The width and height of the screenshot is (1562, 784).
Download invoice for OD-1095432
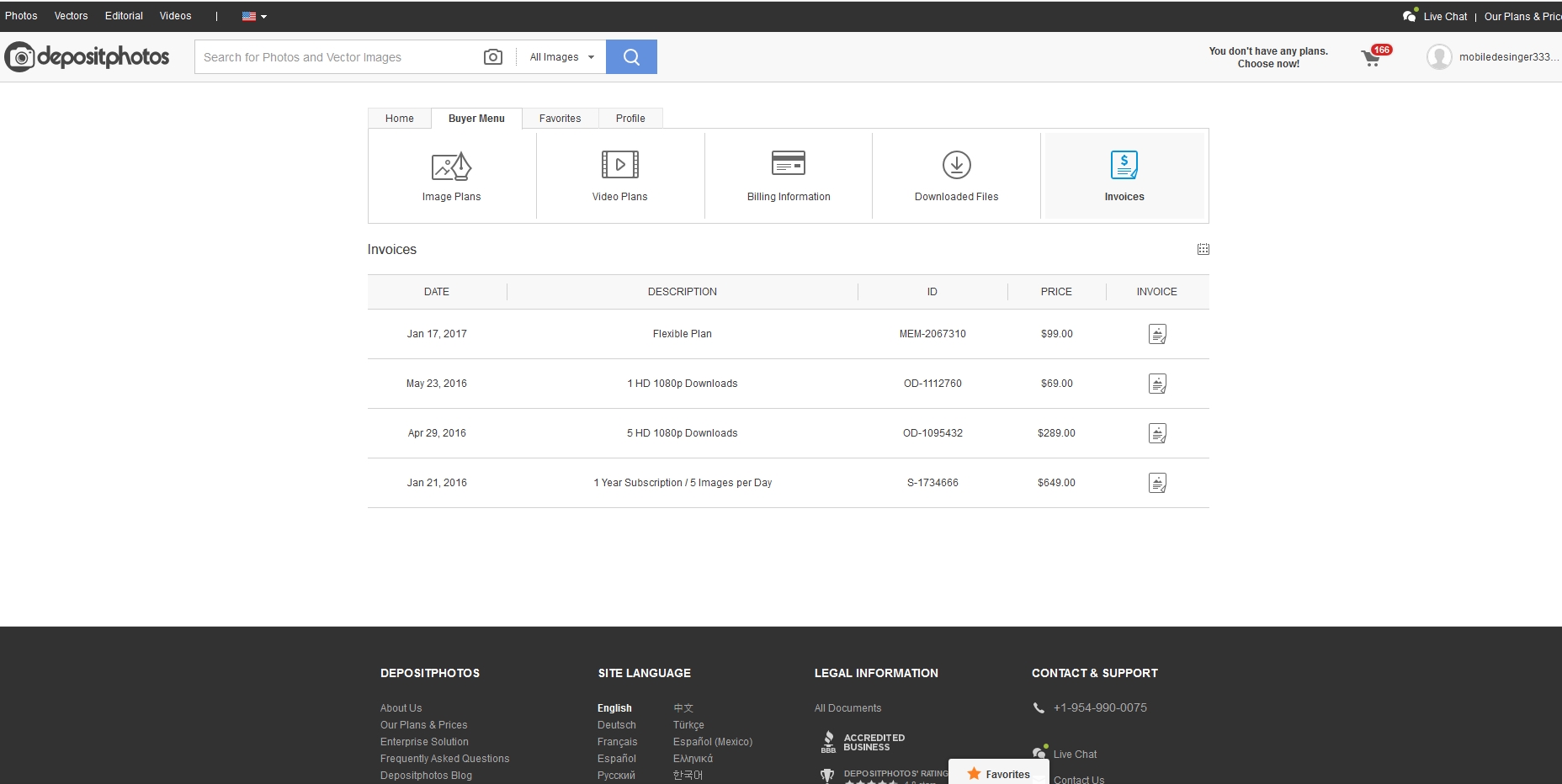pyautogui.click(x=1157, y=433)
